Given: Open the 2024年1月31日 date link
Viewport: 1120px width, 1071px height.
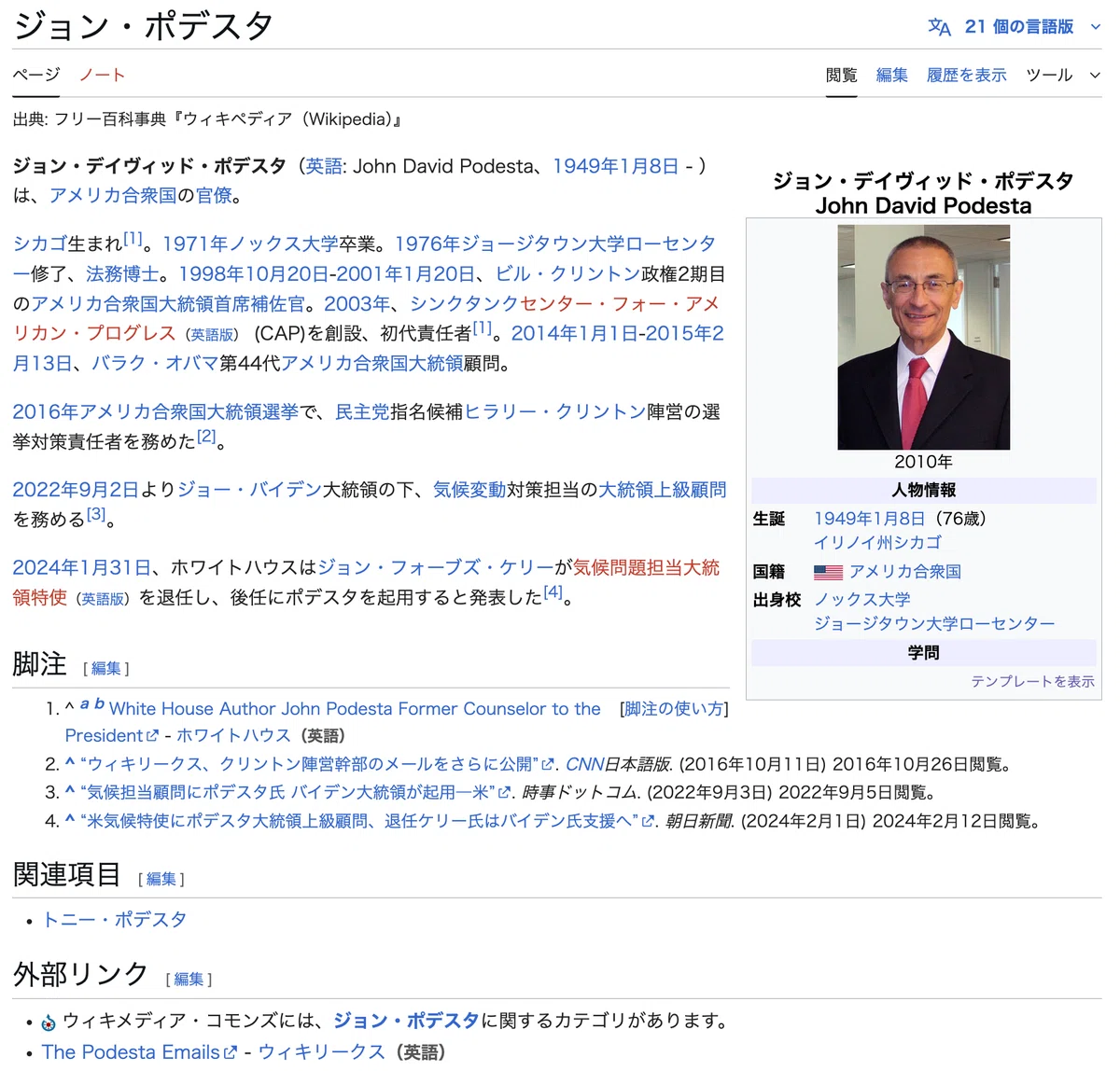Looking at the screenshot, I should [82, 568].
